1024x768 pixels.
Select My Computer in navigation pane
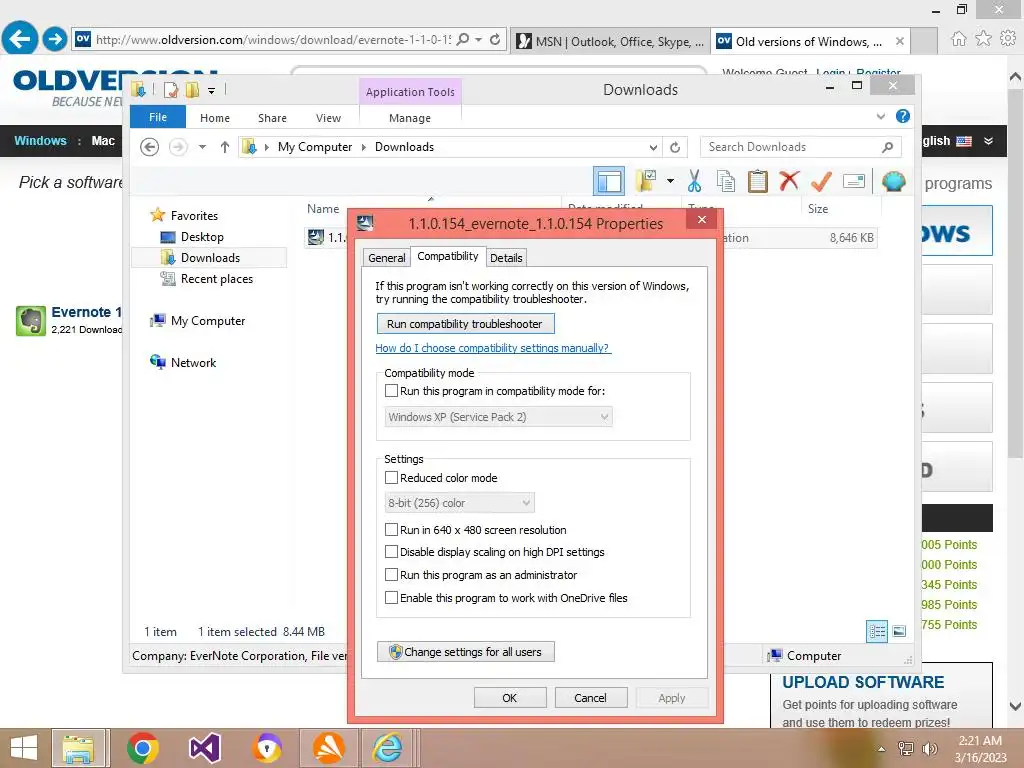(x=208, y=321)
